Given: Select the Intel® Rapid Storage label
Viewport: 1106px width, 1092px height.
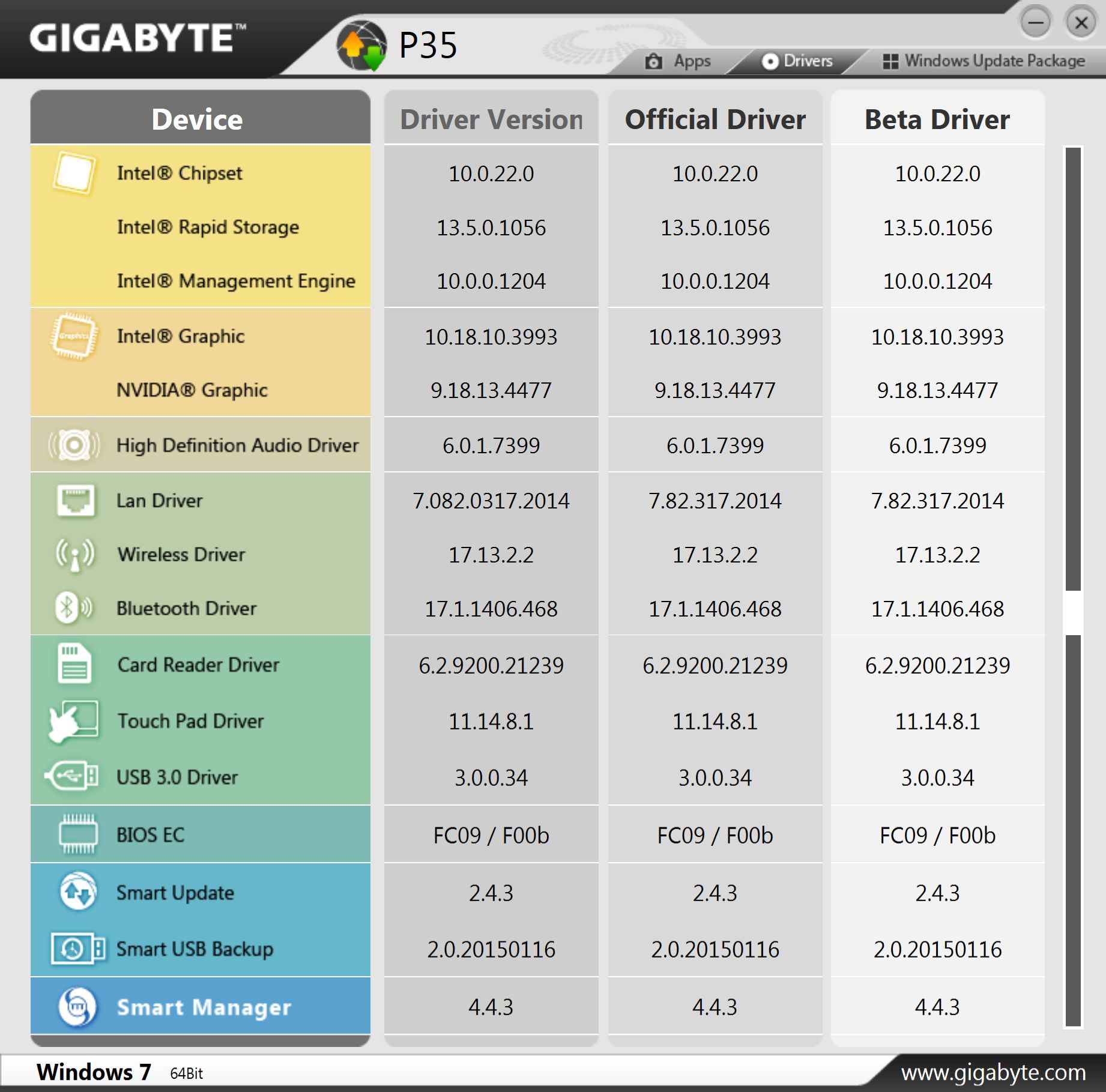Looking at the screenshot, I should click(x=208, y=227).
